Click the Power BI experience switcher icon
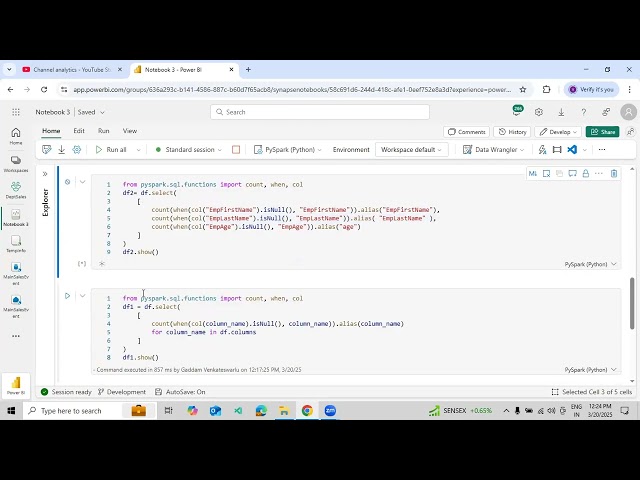This screenshot has width=640, height=480. 16,385
